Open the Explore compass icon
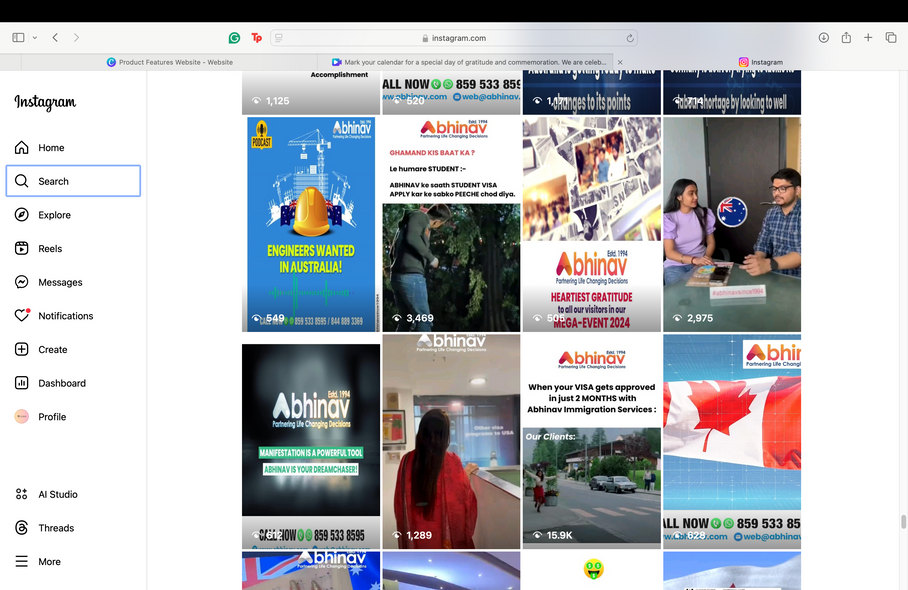The width and height of the screenshot is (908, 590). (x=22, y=215)
